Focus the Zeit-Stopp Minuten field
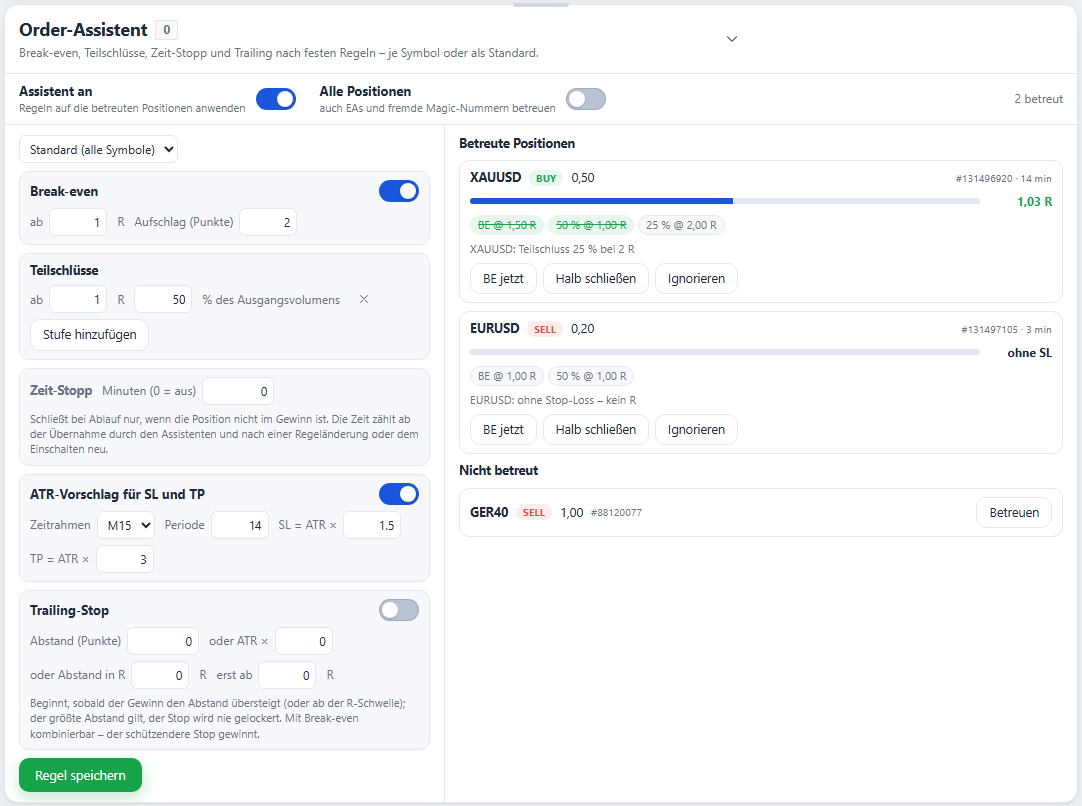Screen dimensions: 1082x806 [x=238, y=391]
